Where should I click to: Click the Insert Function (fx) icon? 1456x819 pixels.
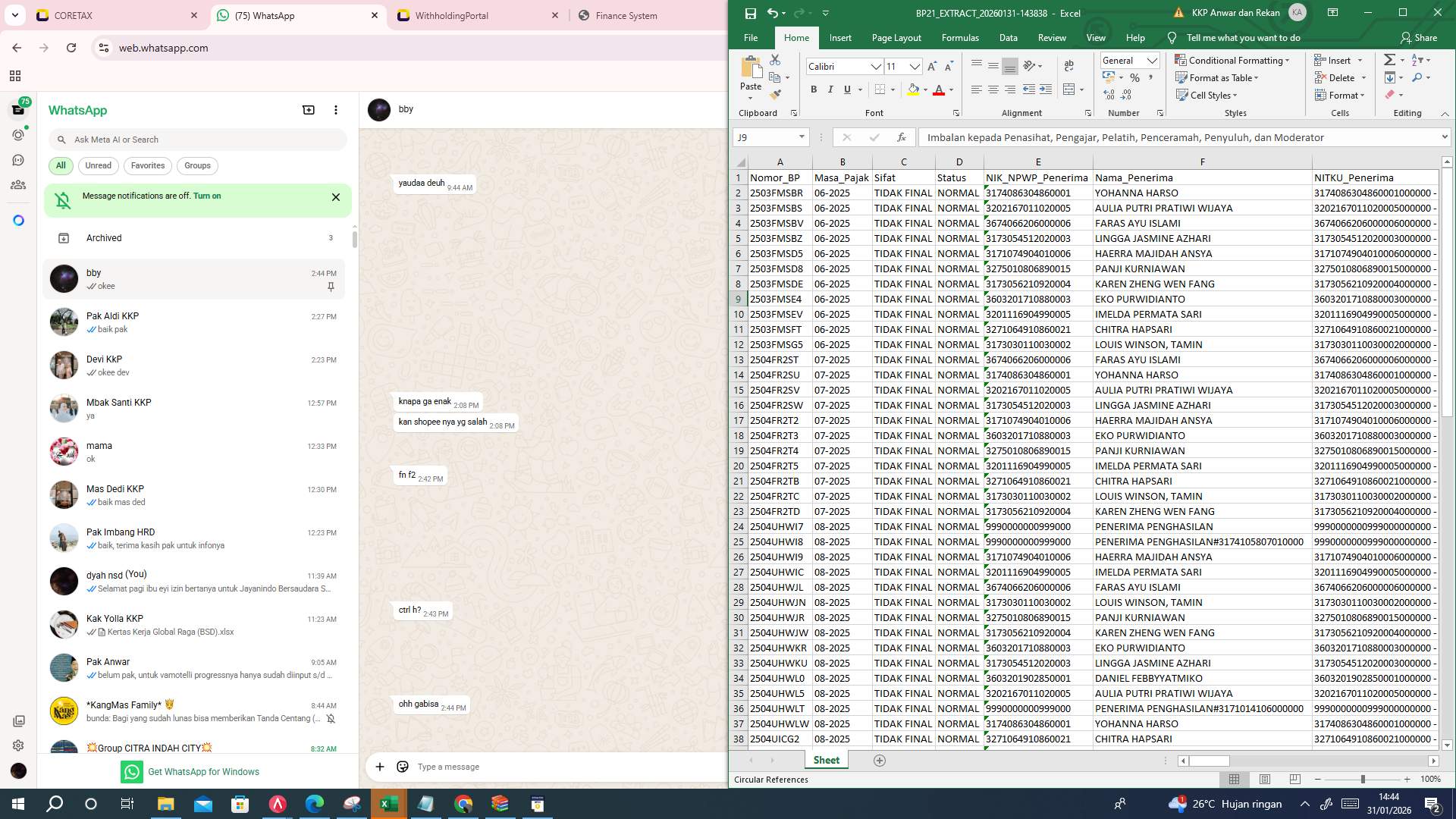point(902,137)
